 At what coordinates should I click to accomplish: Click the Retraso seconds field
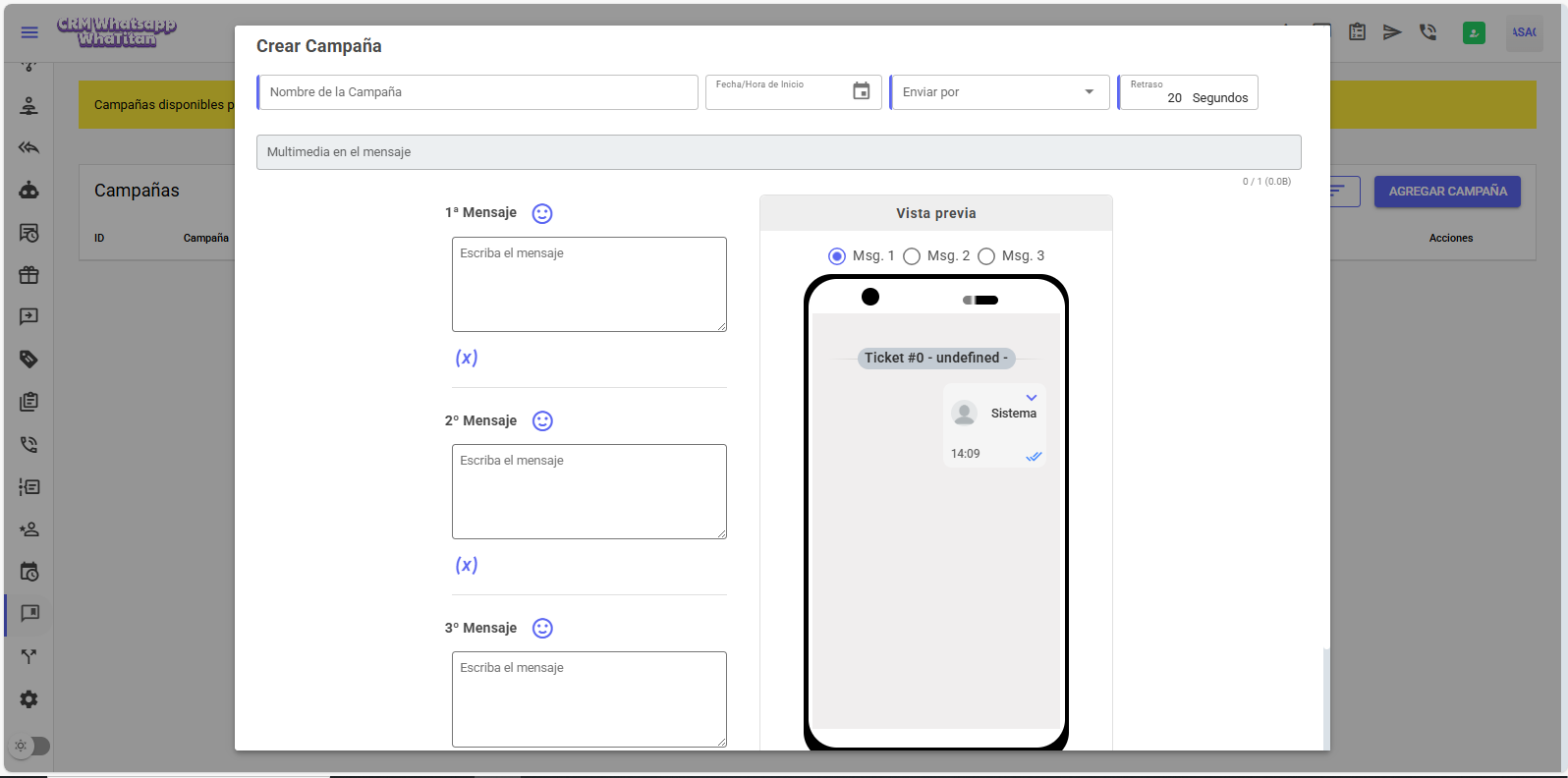click(1188, 92)
